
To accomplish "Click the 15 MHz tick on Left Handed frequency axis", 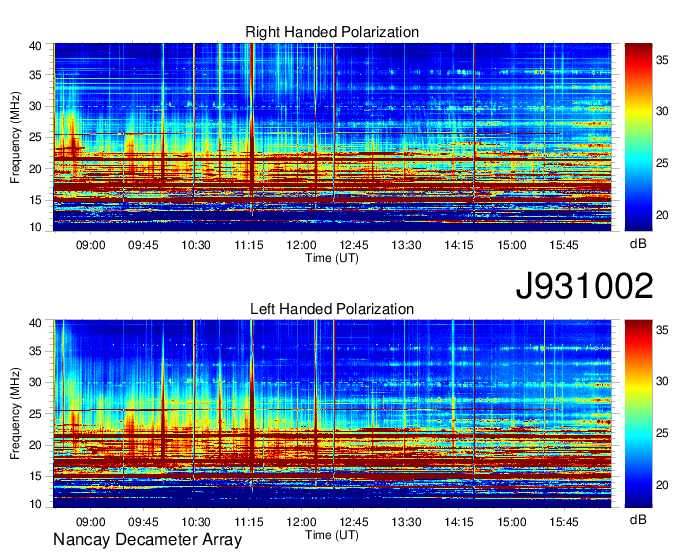I will click(36, 476).
